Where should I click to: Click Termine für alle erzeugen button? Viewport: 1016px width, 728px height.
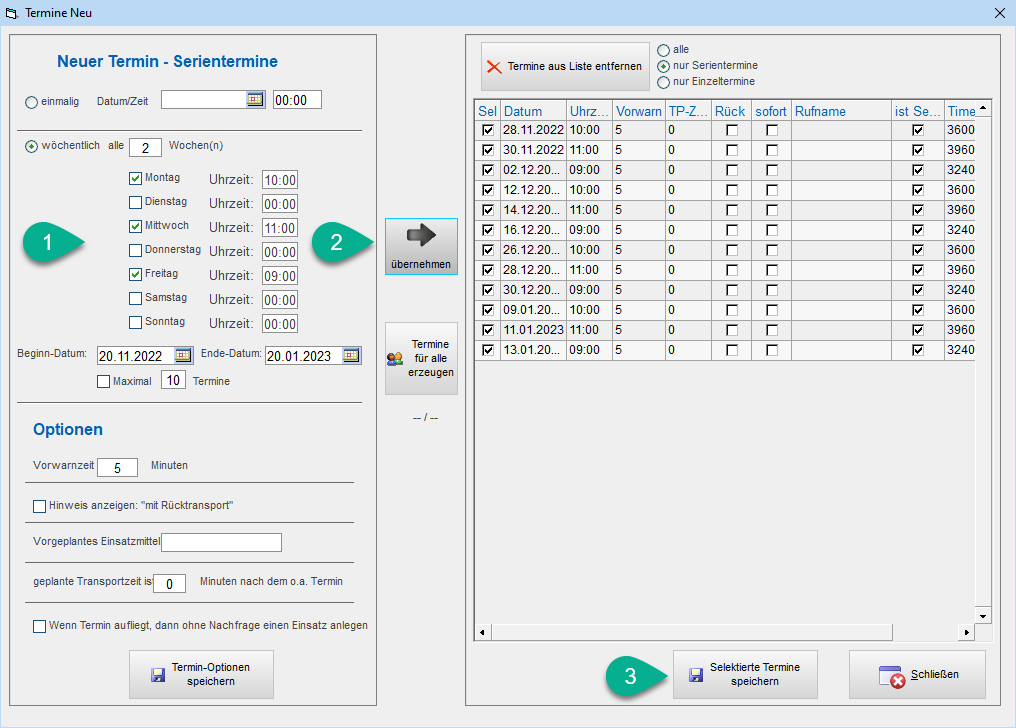(x=421, y=358)
